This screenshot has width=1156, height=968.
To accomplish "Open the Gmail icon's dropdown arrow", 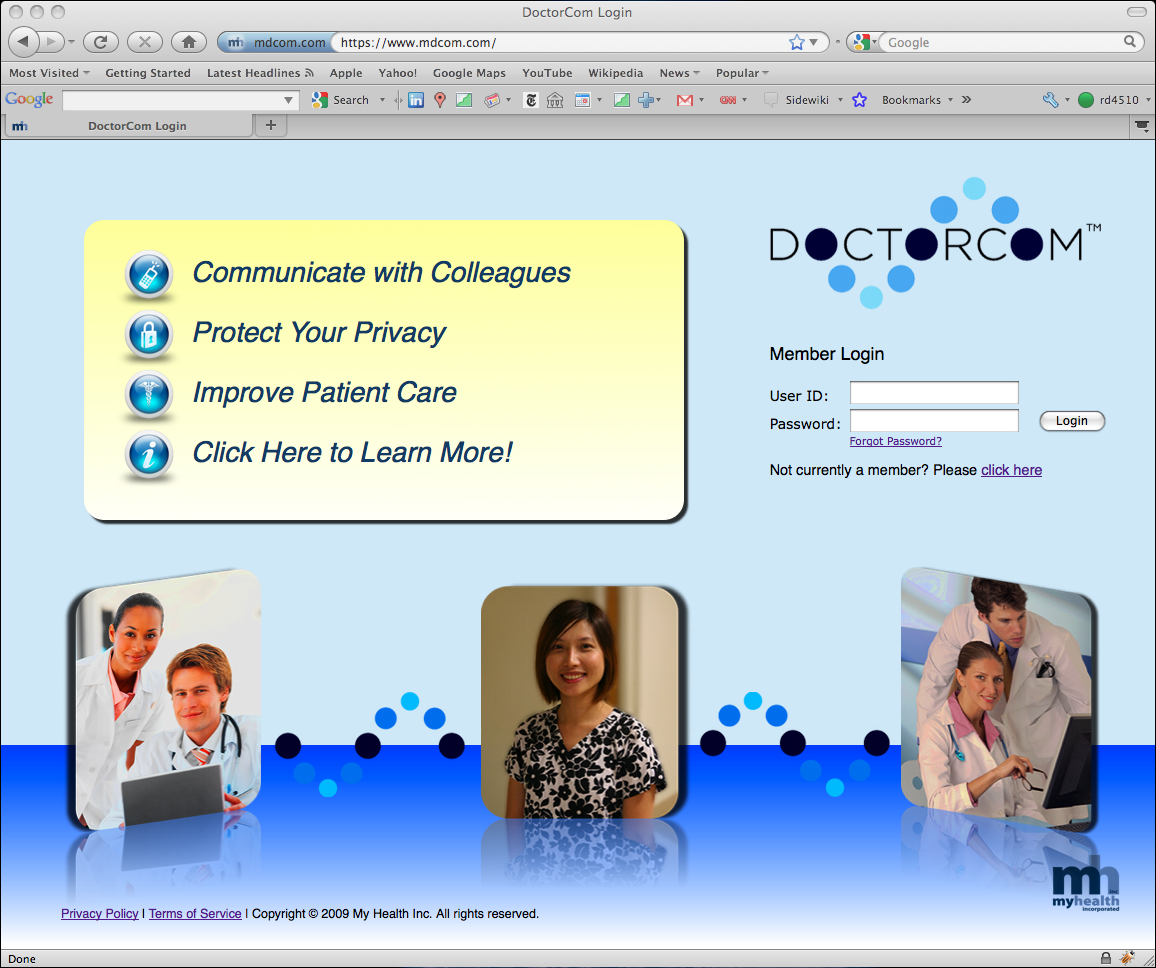I will (700, 99).
